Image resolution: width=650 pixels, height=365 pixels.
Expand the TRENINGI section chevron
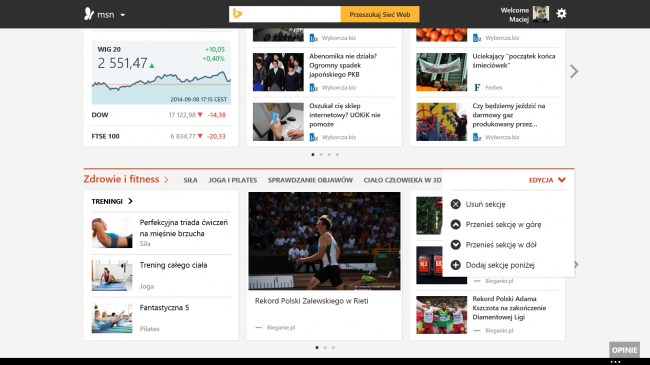coord(130,201)
